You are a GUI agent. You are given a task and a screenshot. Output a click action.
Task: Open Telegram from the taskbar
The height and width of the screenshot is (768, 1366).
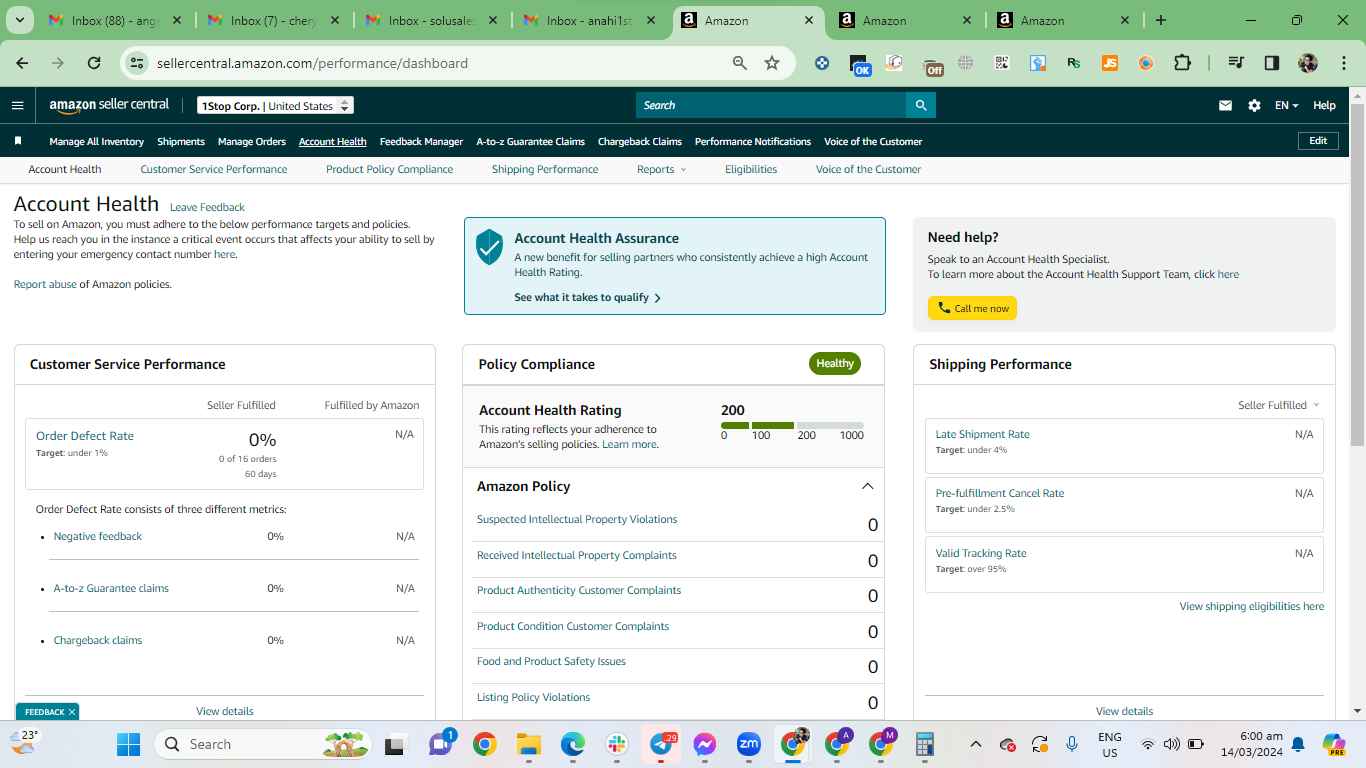(661, 744)
